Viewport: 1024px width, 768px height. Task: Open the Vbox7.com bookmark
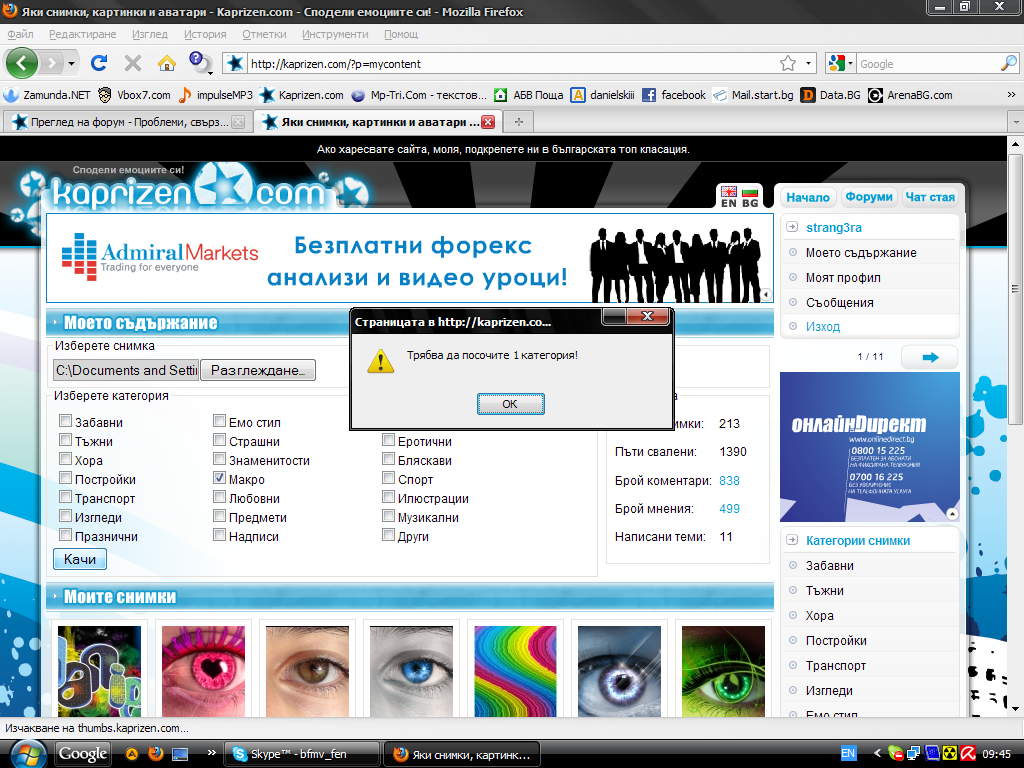pos(134,95)
